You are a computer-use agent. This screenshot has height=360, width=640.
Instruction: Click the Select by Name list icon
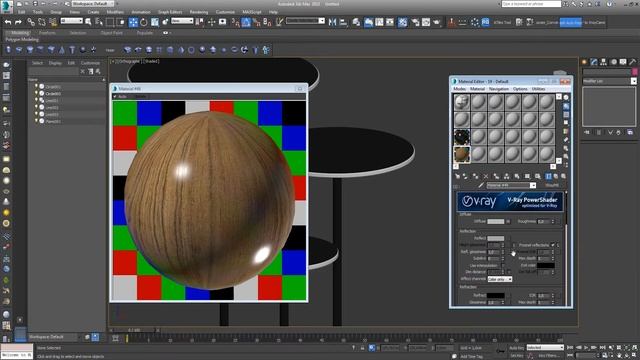pos(99,22)
